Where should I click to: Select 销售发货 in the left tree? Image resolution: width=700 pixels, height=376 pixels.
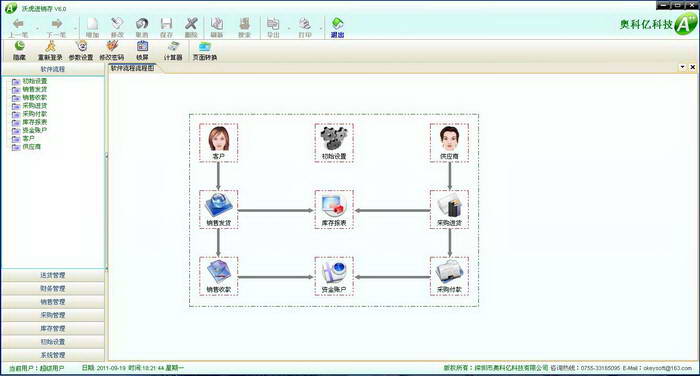pyautogui.click(x=35, y=89)
